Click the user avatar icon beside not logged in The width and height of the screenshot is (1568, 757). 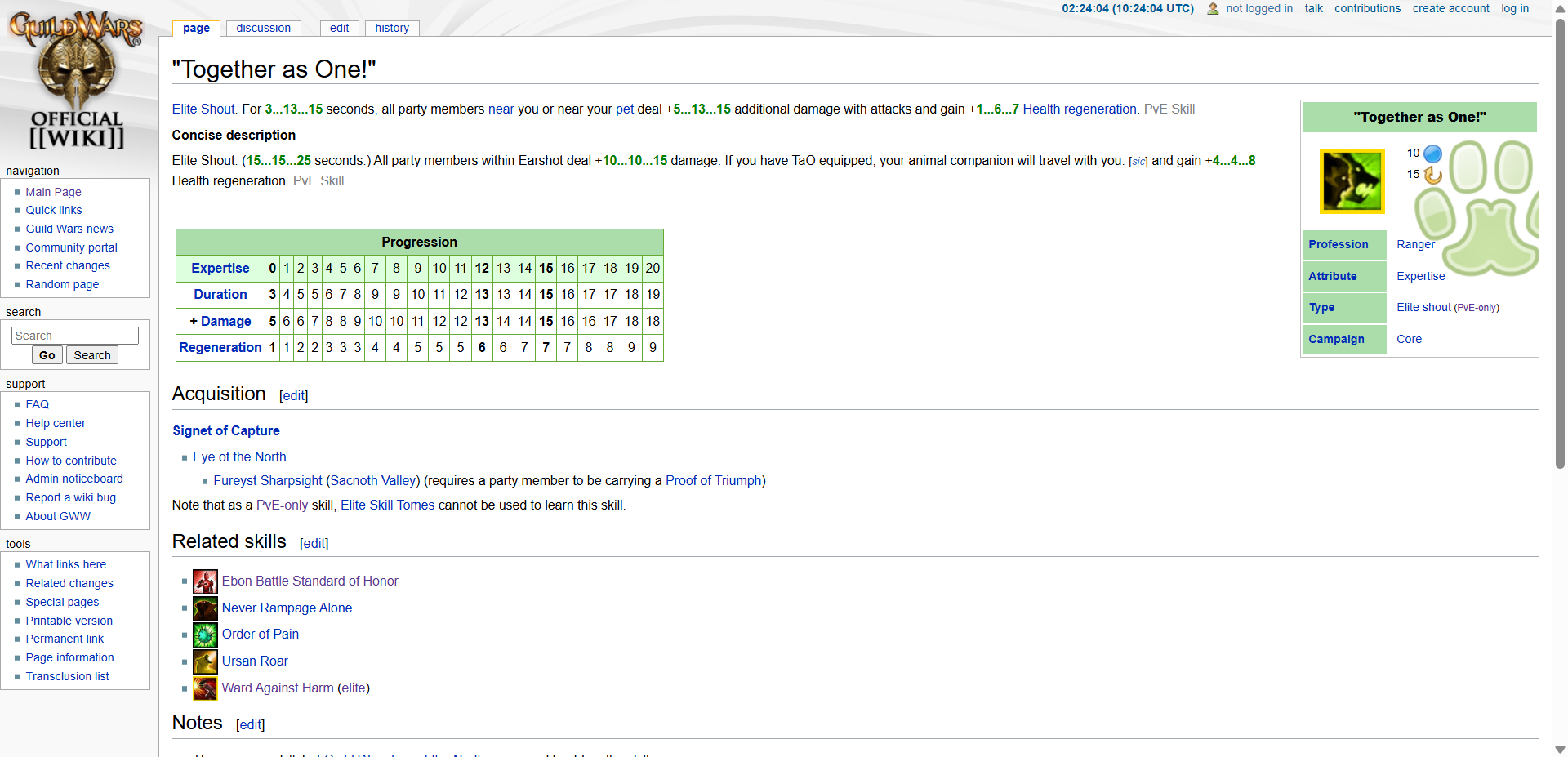[x=1213, y=9]
